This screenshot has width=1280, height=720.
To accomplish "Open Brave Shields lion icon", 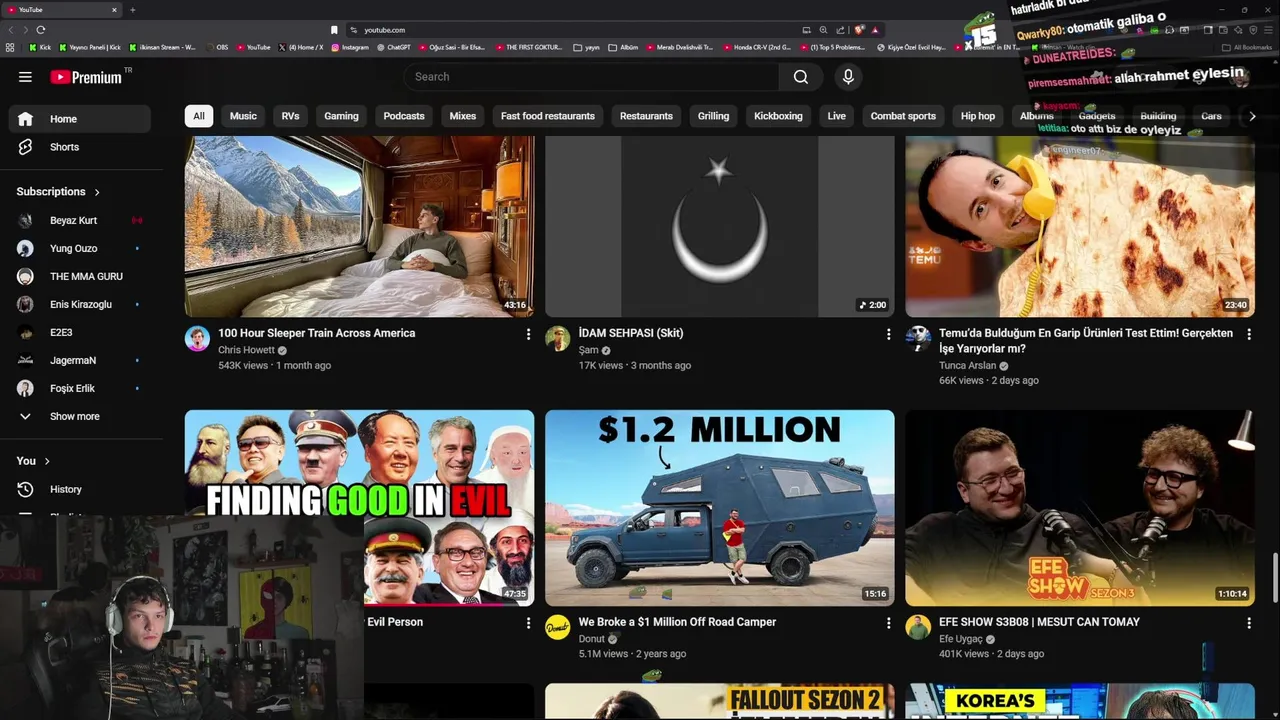I will (x=859, y=30).
